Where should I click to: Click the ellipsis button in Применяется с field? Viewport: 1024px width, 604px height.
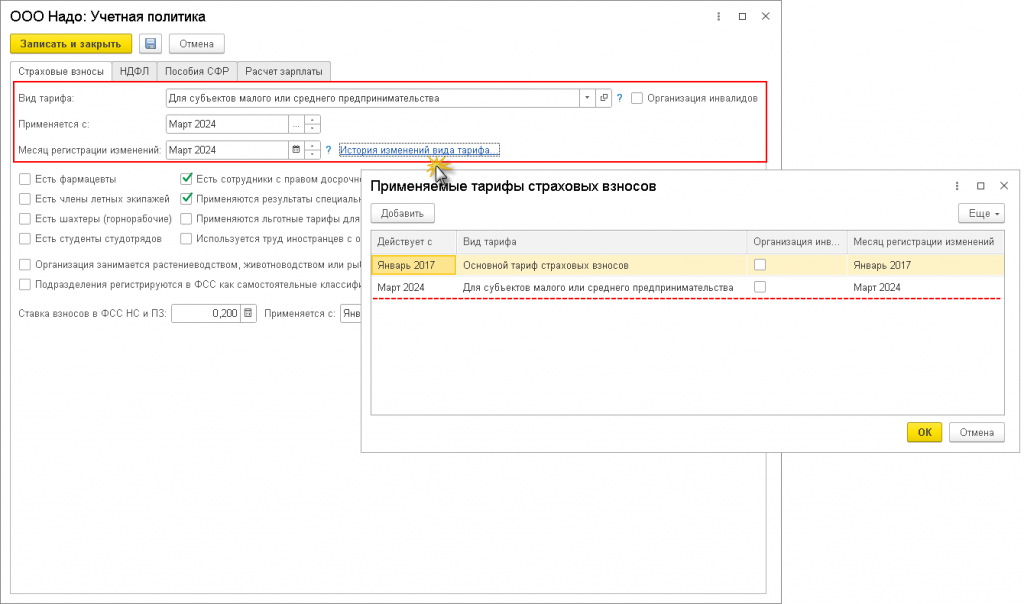click(x=296, y=124)
